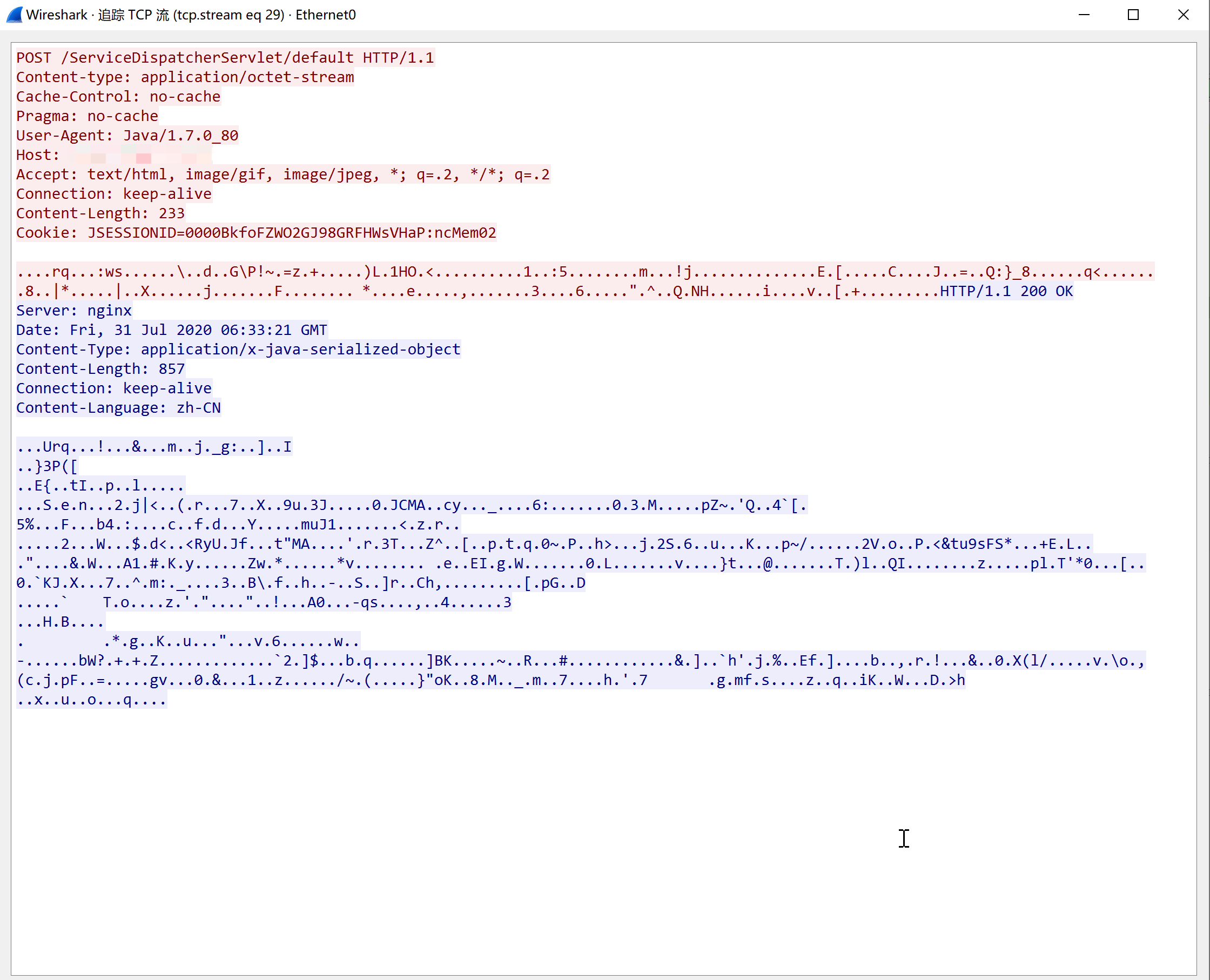Click the POST /ServiceDispatcherServlet/default request line

225,58
